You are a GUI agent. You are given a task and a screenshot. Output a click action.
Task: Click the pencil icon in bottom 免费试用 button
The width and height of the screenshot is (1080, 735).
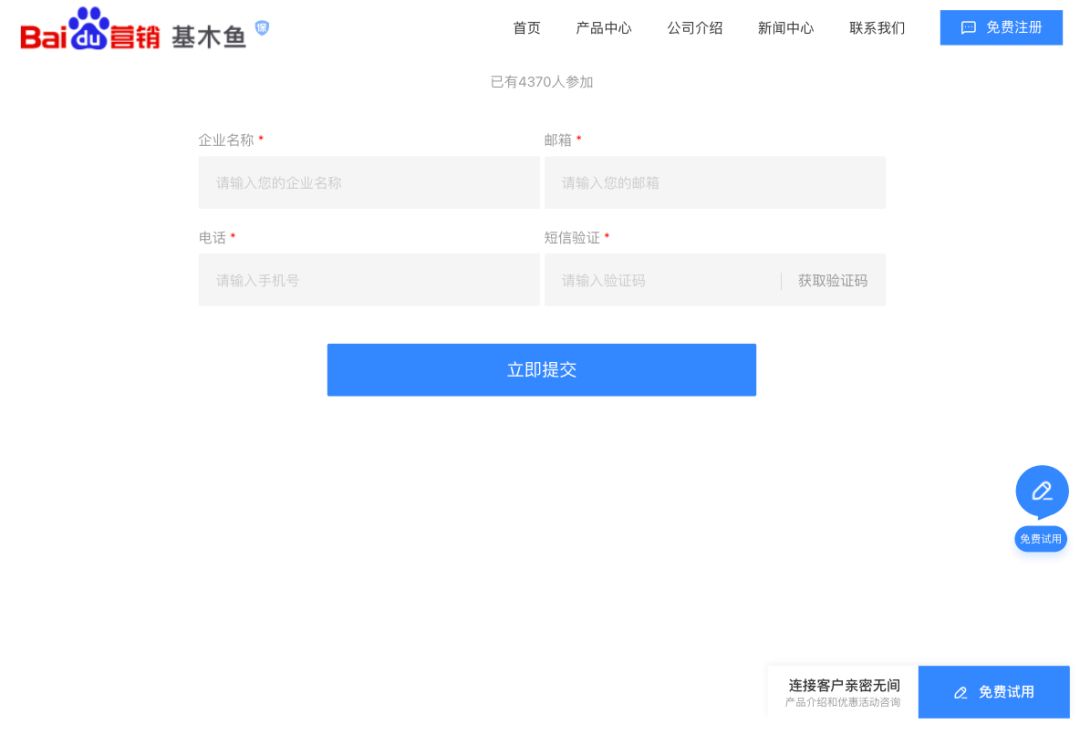click(960, 692)
